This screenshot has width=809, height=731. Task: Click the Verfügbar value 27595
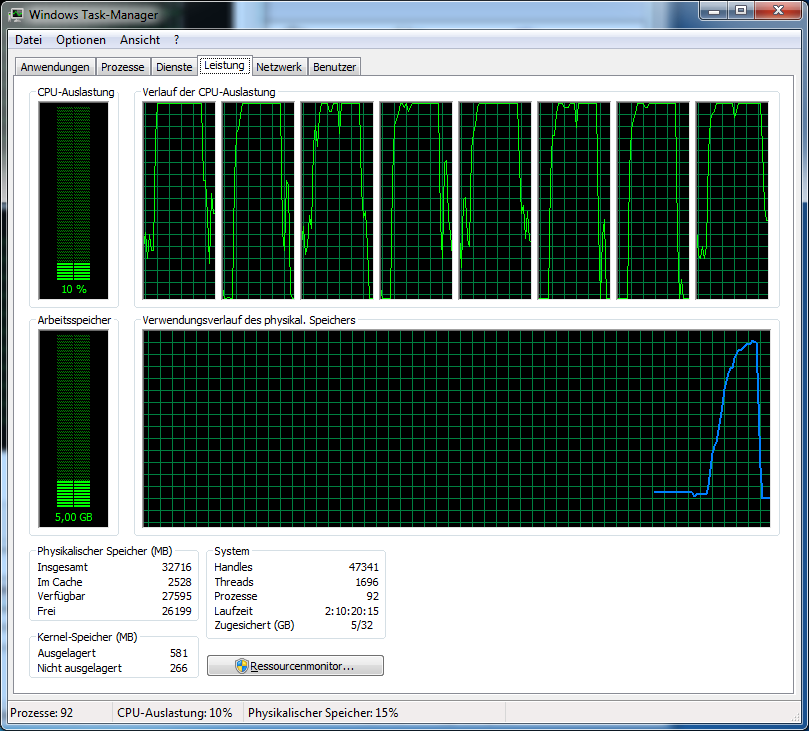pyautogui.click(x=176, y=596)
